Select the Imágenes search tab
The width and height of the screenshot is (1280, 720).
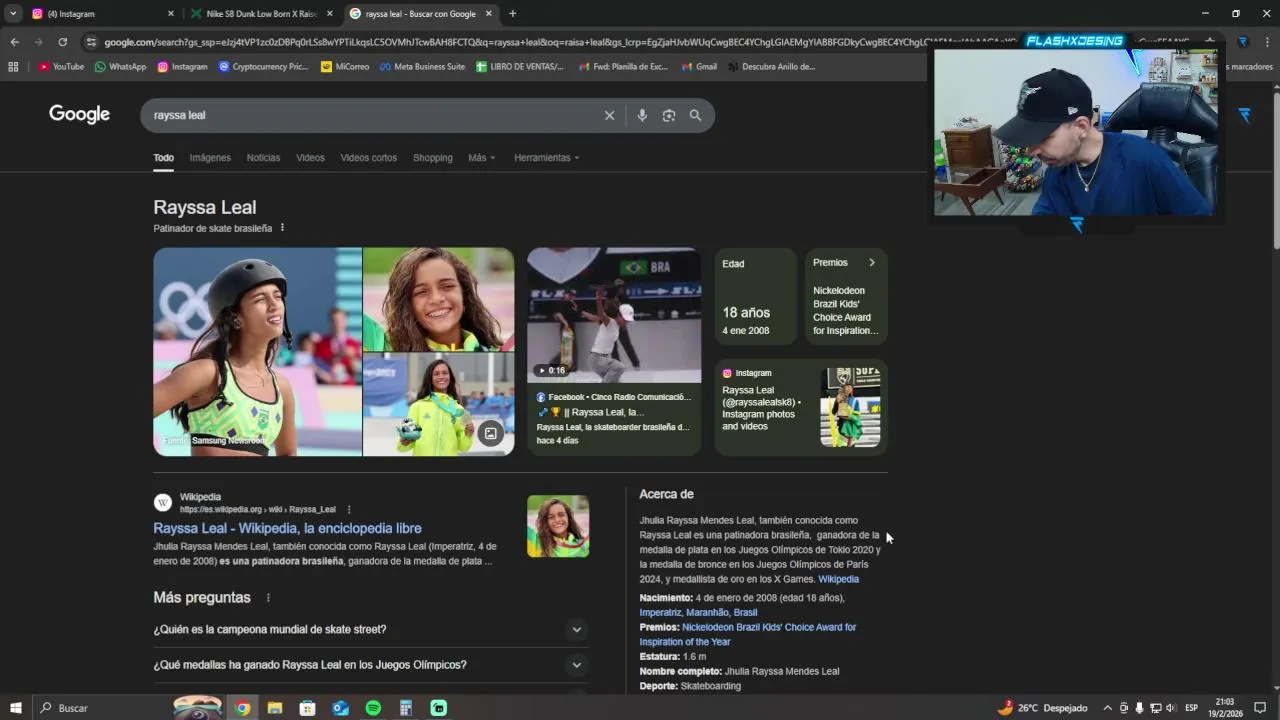[210, 158]
